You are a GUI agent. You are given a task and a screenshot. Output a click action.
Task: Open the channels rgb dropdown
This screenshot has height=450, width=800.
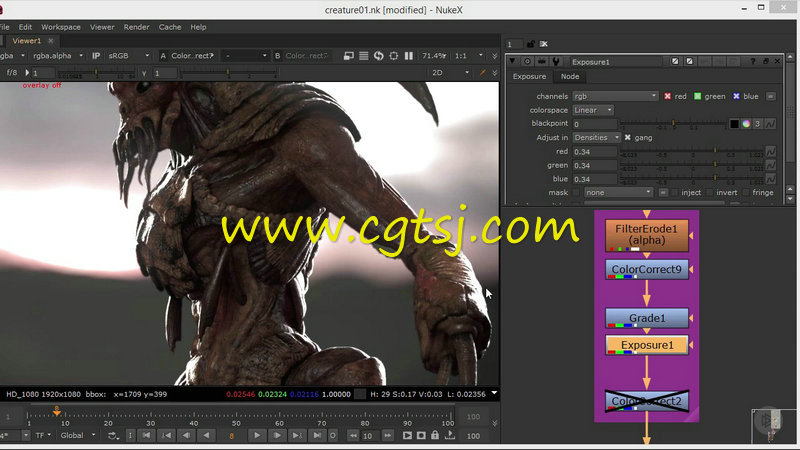click(615, 96)
